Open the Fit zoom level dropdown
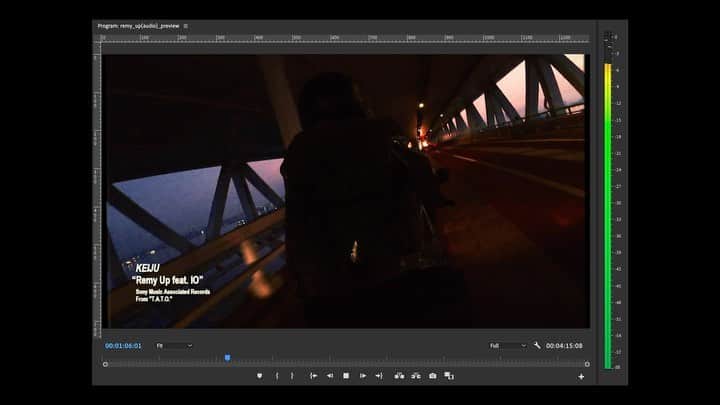This screenshot has height=405, width=720. click(x=174, y=346)
